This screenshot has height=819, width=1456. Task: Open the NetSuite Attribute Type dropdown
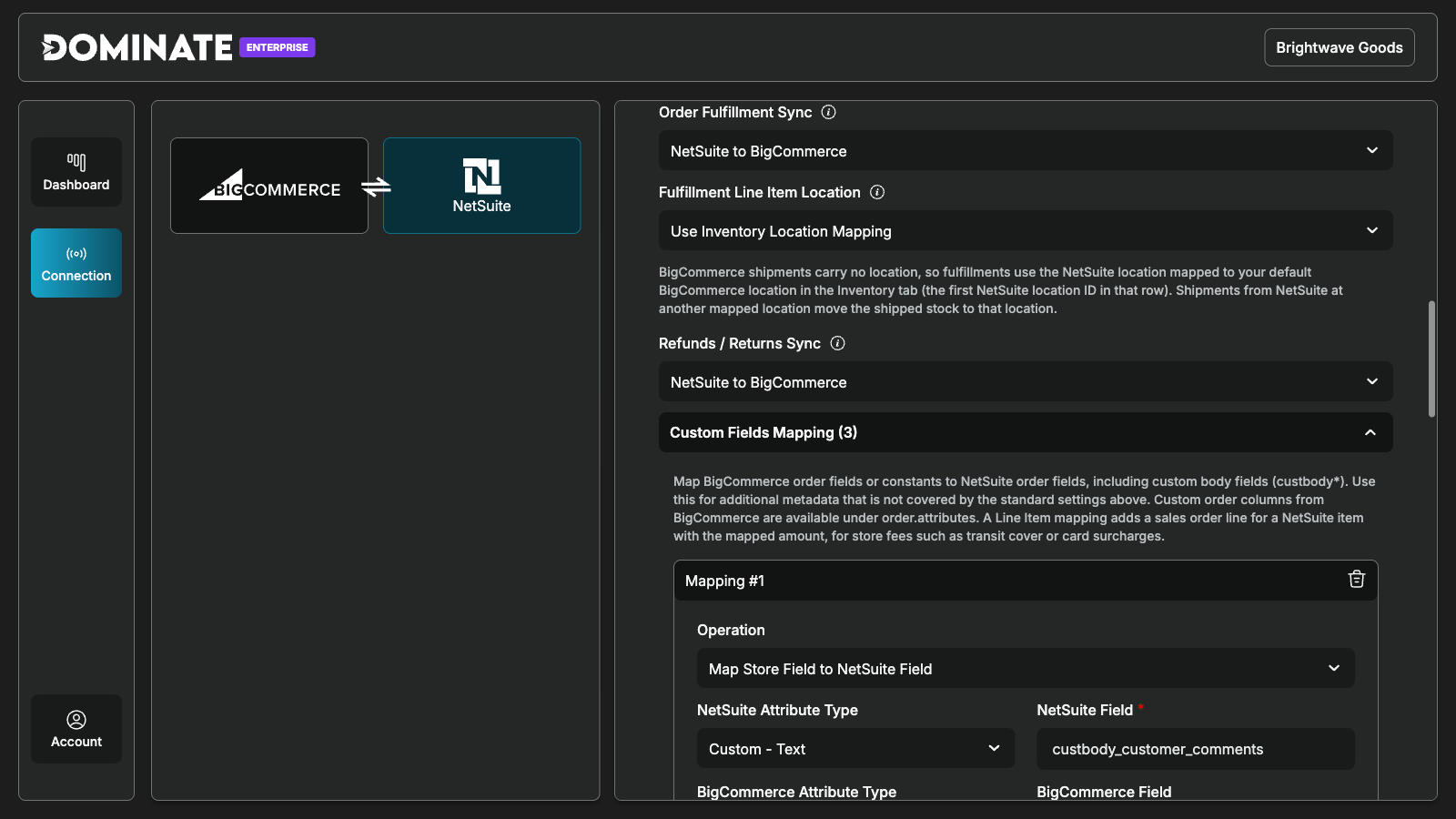click(x=855, y=748)
